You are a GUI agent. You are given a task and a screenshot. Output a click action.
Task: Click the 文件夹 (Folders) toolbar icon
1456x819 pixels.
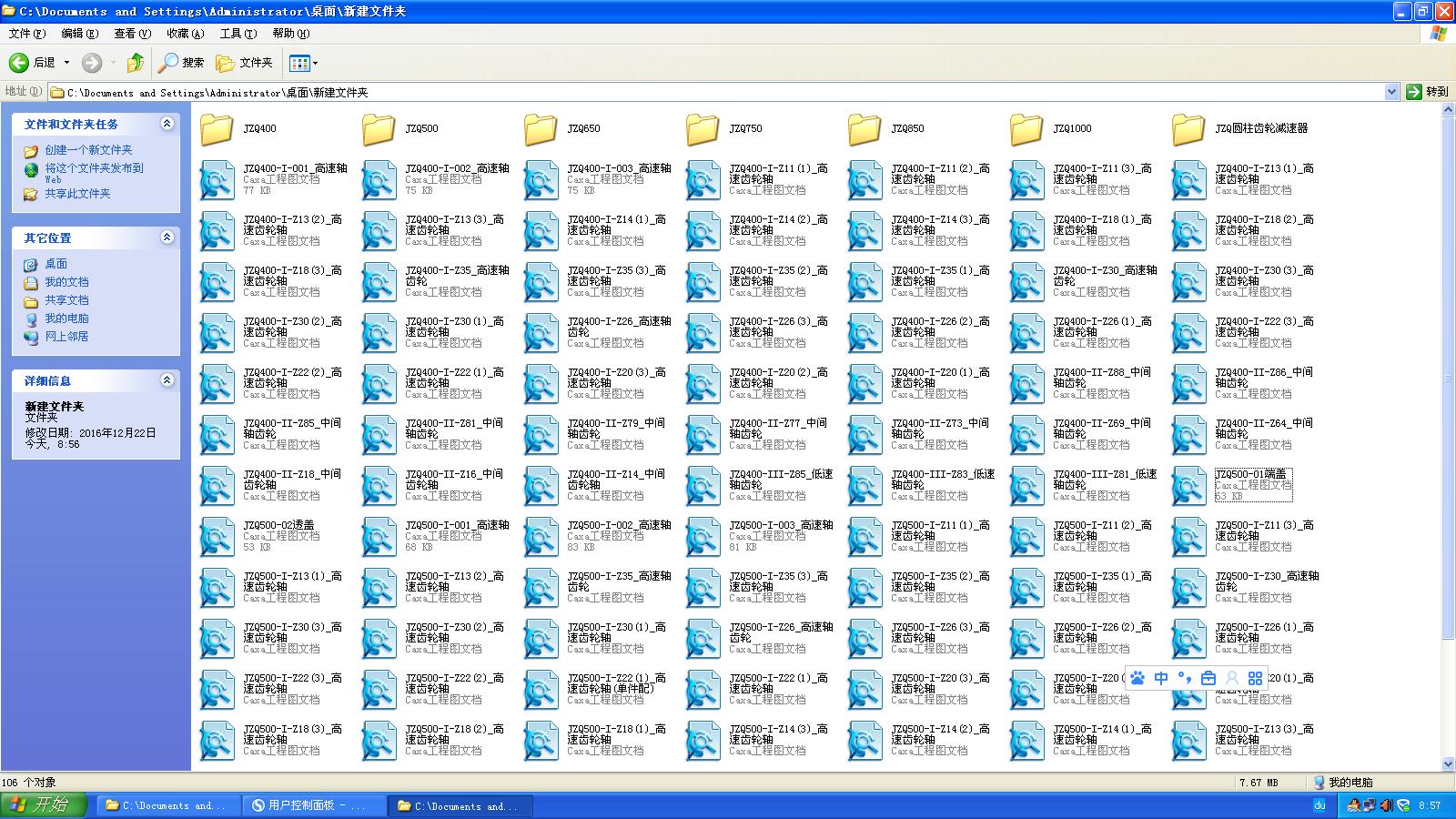(225, 63)
